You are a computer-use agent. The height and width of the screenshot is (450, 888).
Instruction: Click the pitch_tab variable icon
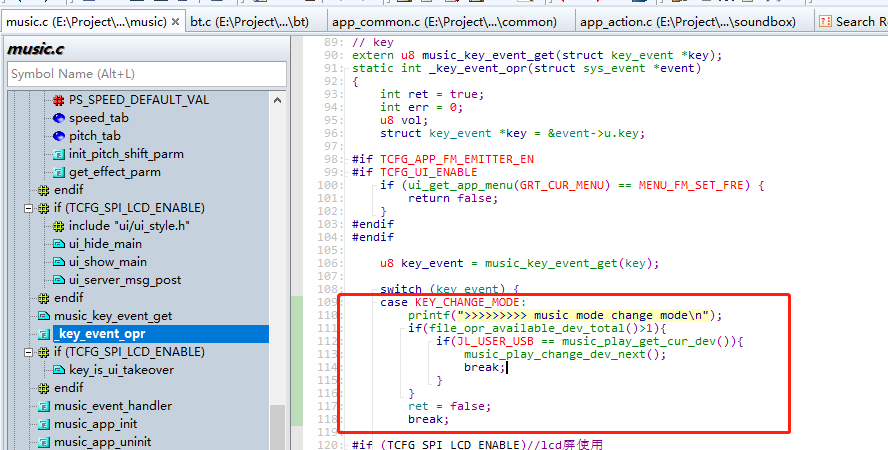coord(58,136)
